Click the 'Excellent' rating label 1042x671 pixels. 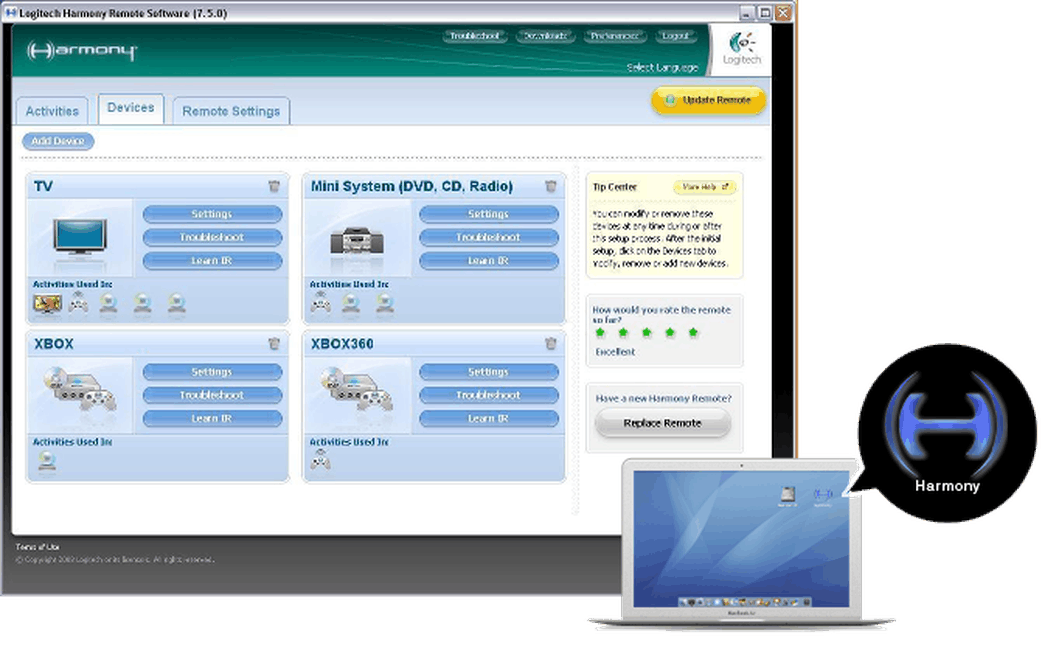[615, 352]
